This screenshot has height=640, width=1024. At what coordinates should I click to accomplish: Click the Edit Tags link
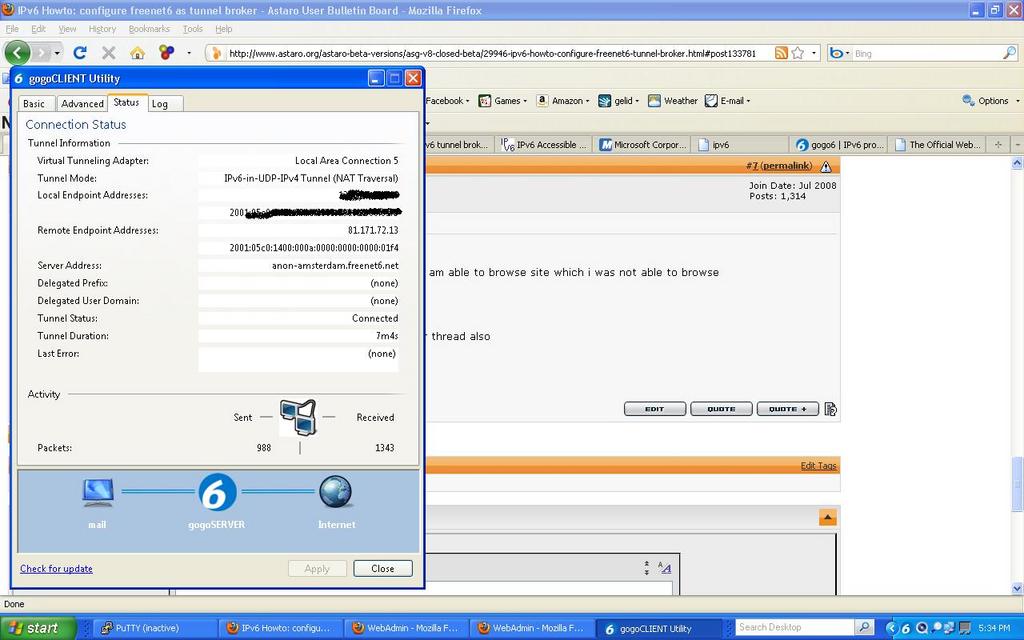click(x=818, y=466)
